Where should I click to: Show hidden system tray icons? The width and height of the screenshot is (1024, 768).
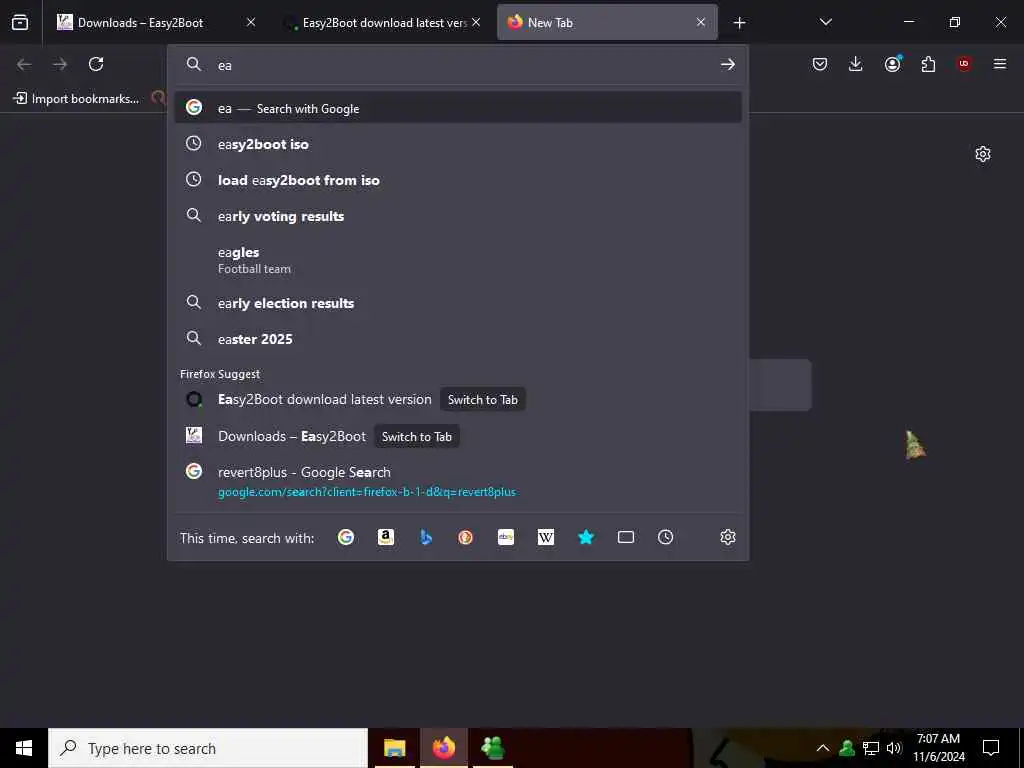(823, 748)
